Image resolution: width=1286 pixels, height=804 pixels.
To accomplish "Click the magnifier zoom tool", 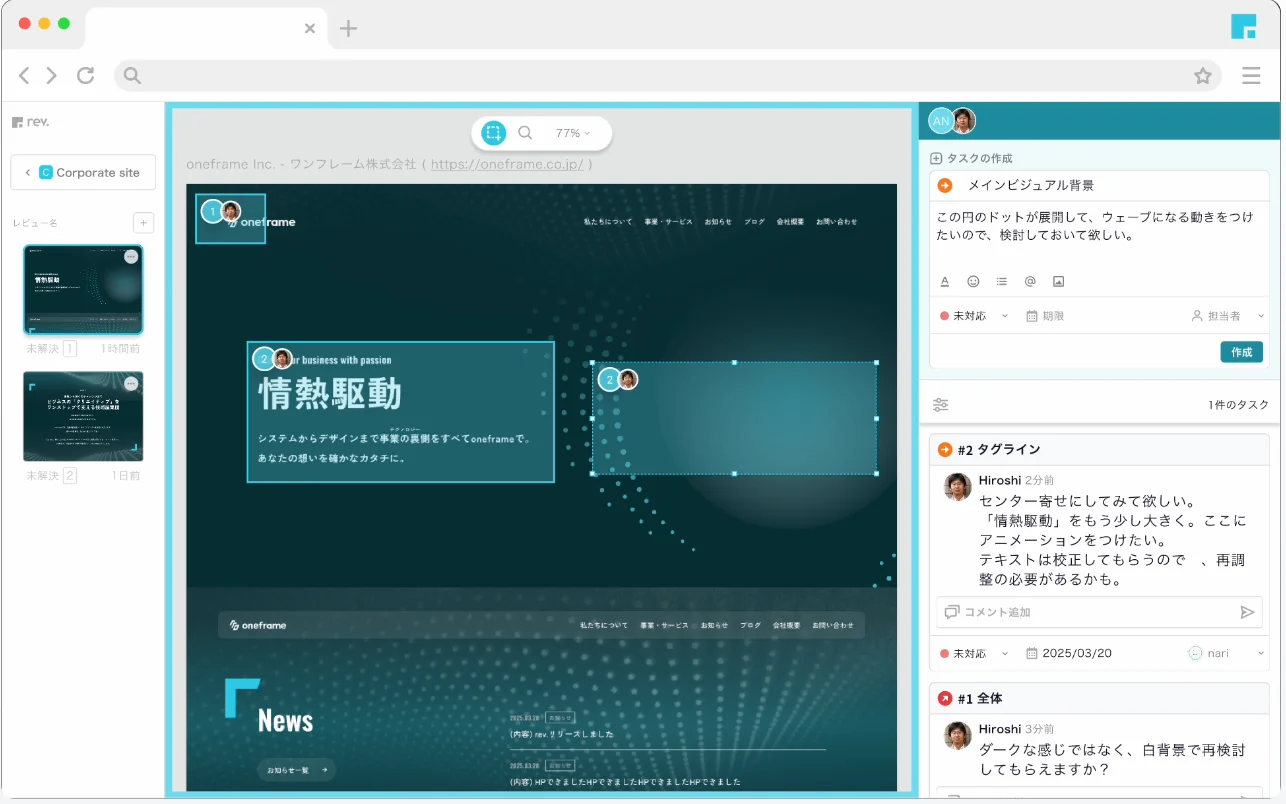I will point(525,133).
